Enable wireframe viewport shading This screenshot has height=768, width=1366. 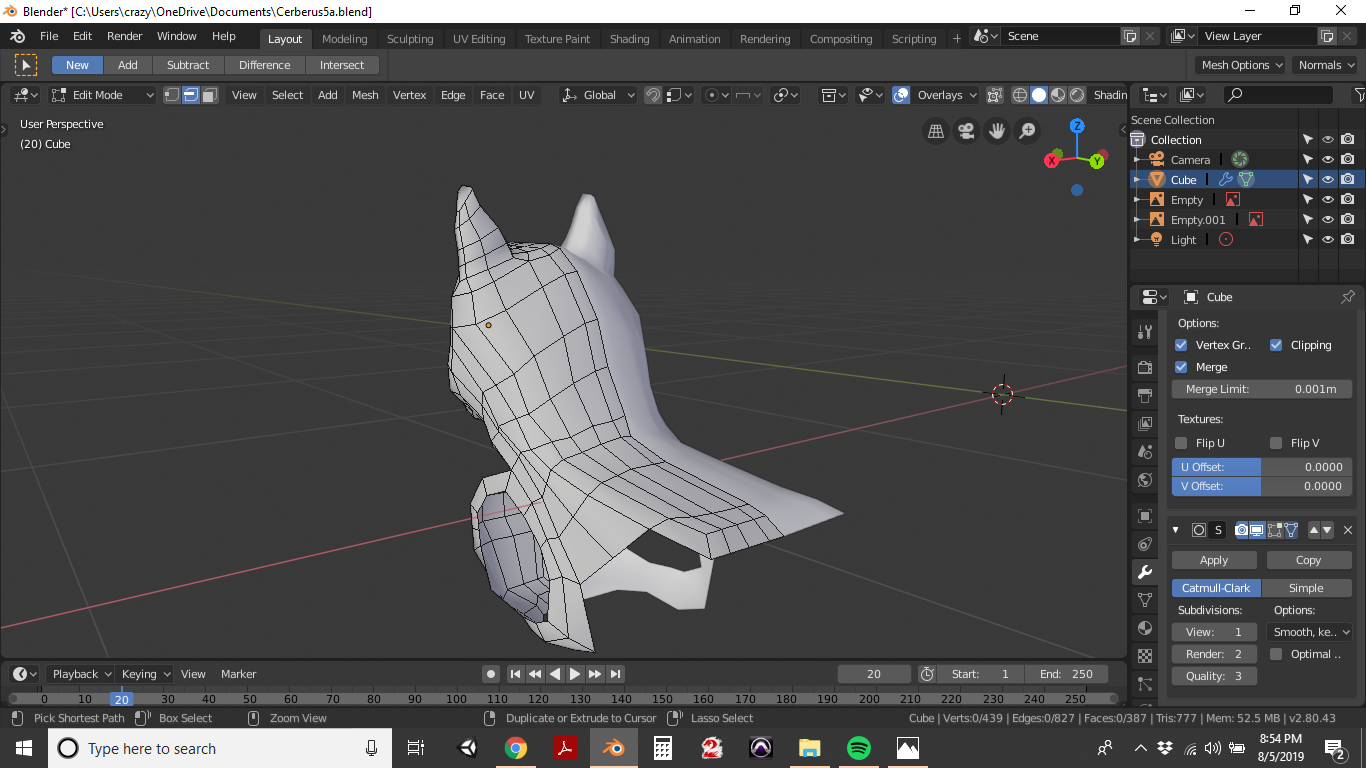[x=1020, y=95]
